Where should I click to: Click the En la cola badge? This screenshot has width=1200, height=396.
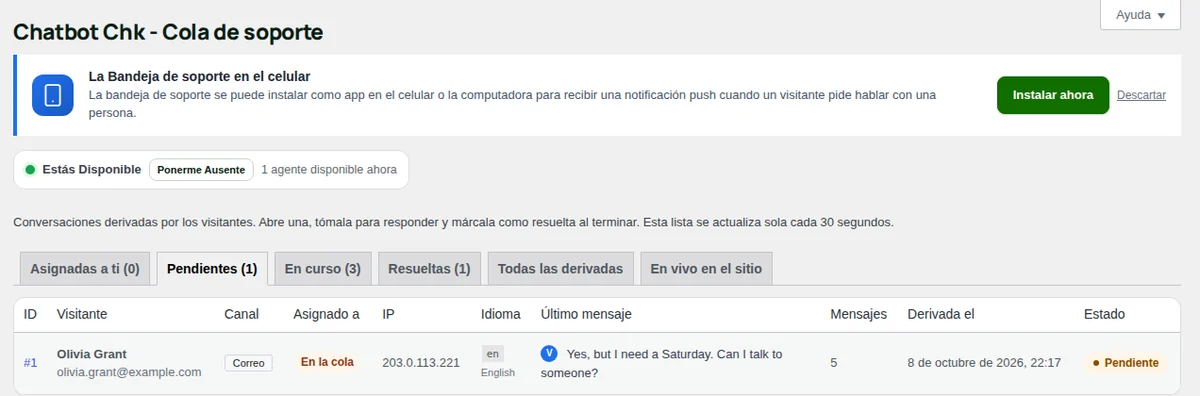tap(327, 362)
